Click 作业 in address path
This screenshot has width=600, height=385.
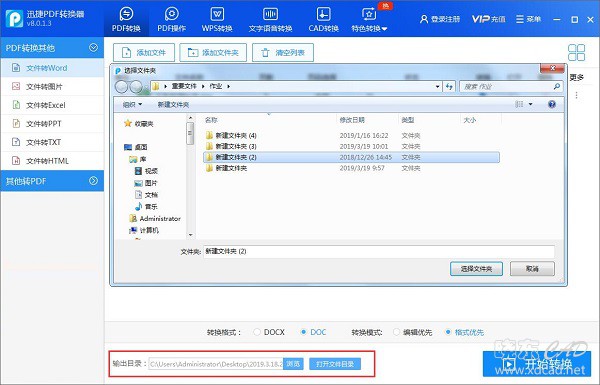[x=216, y=86]
